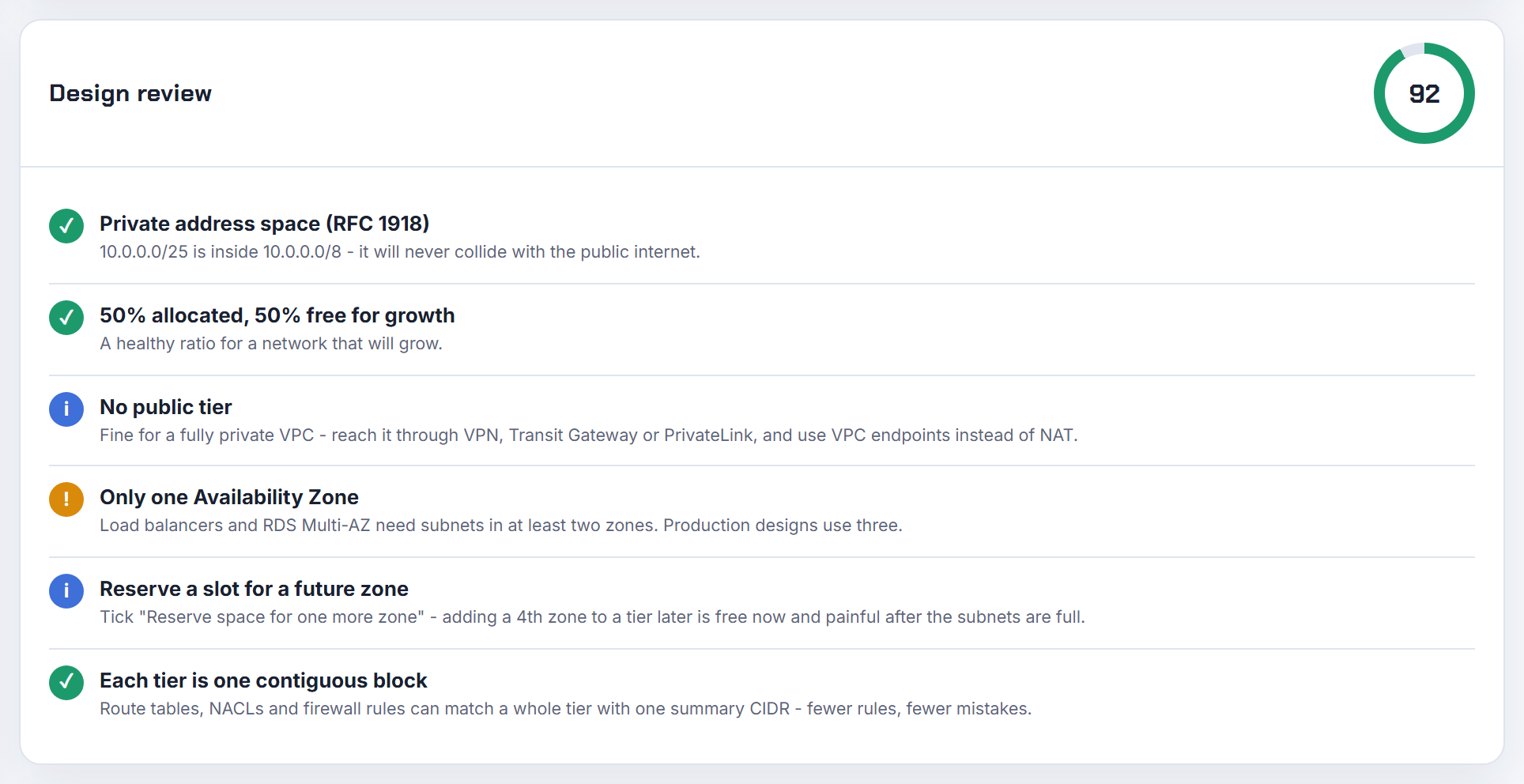Click the circular score ring showing 92

pos(1424,93)
